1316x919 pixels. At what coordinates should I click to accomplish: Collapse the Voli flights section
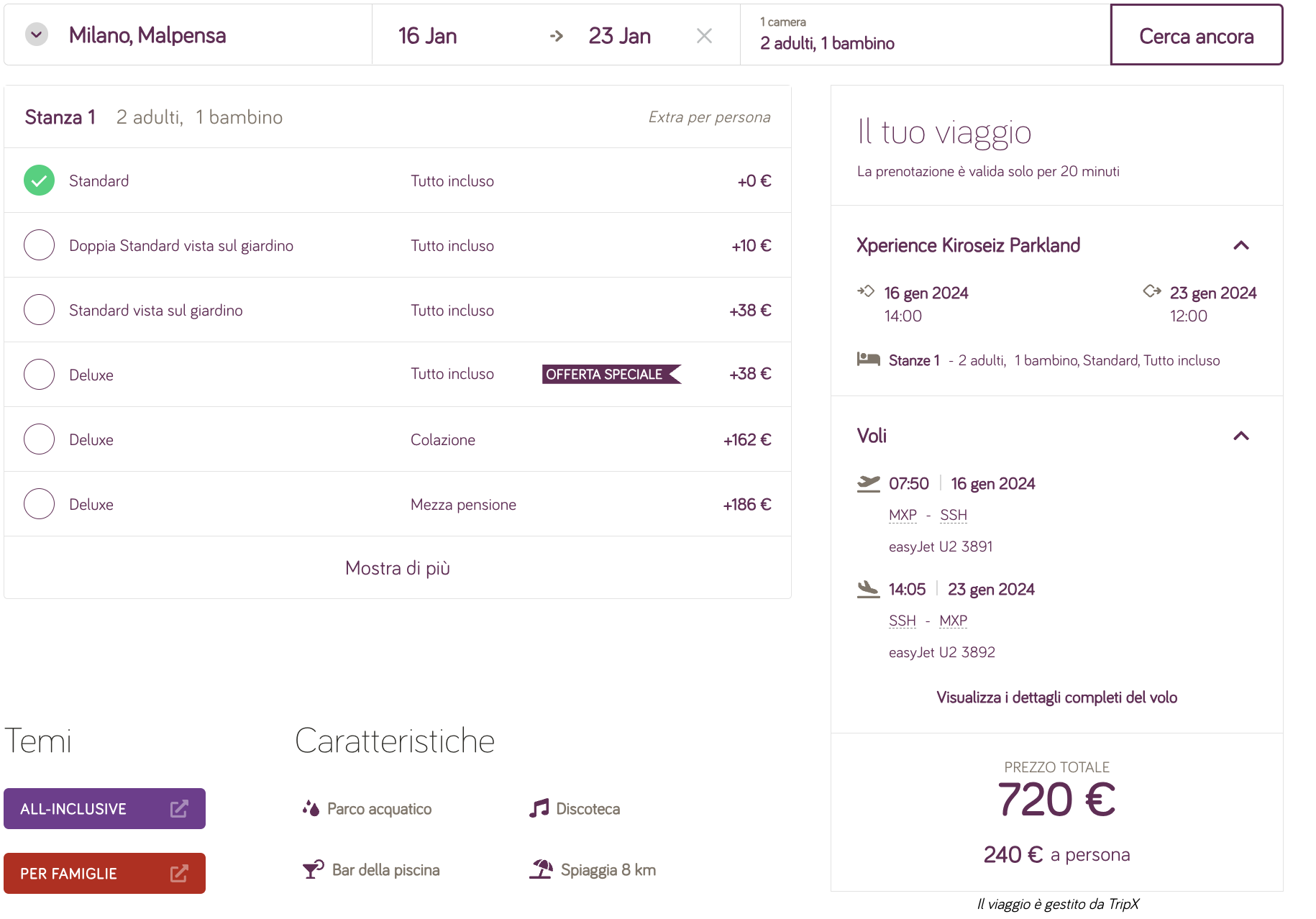point(1241,436)
